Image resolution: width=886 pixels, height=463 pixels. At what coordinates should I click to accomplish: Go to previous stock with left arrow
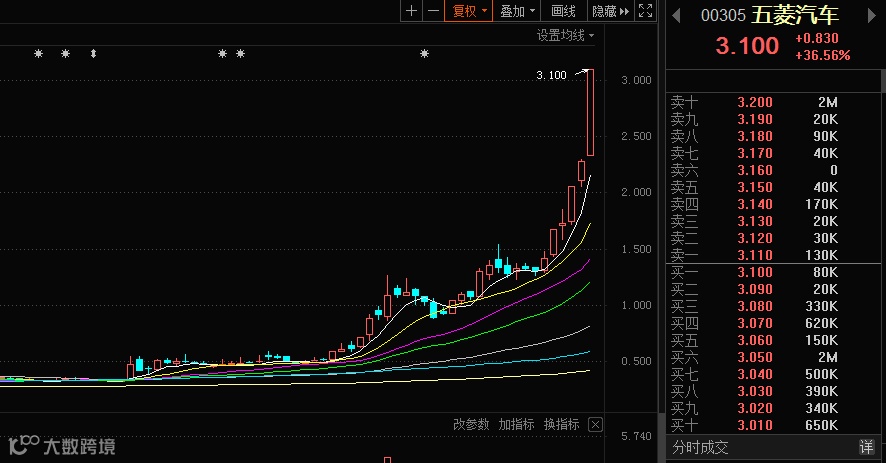676,15
